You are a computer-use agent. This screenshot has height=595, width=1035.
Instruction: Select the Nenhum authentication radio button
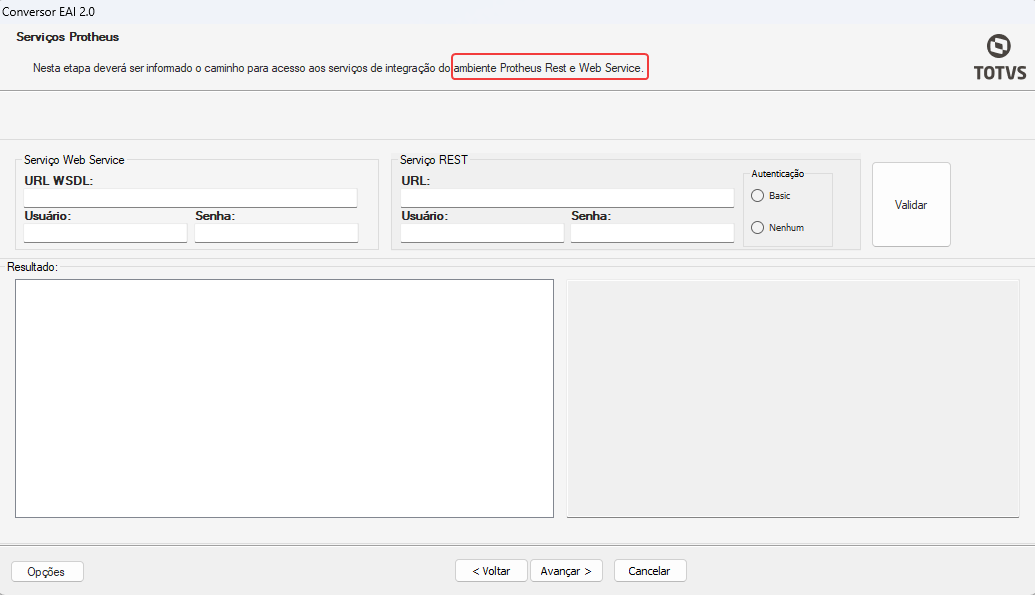(757, 227)
